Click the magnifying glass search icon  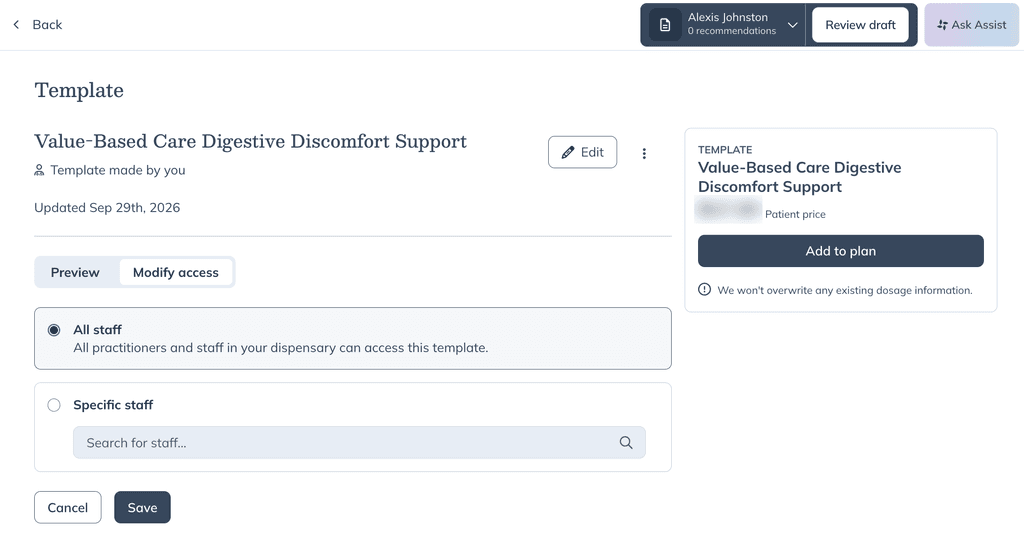click(x=626, y=443)
